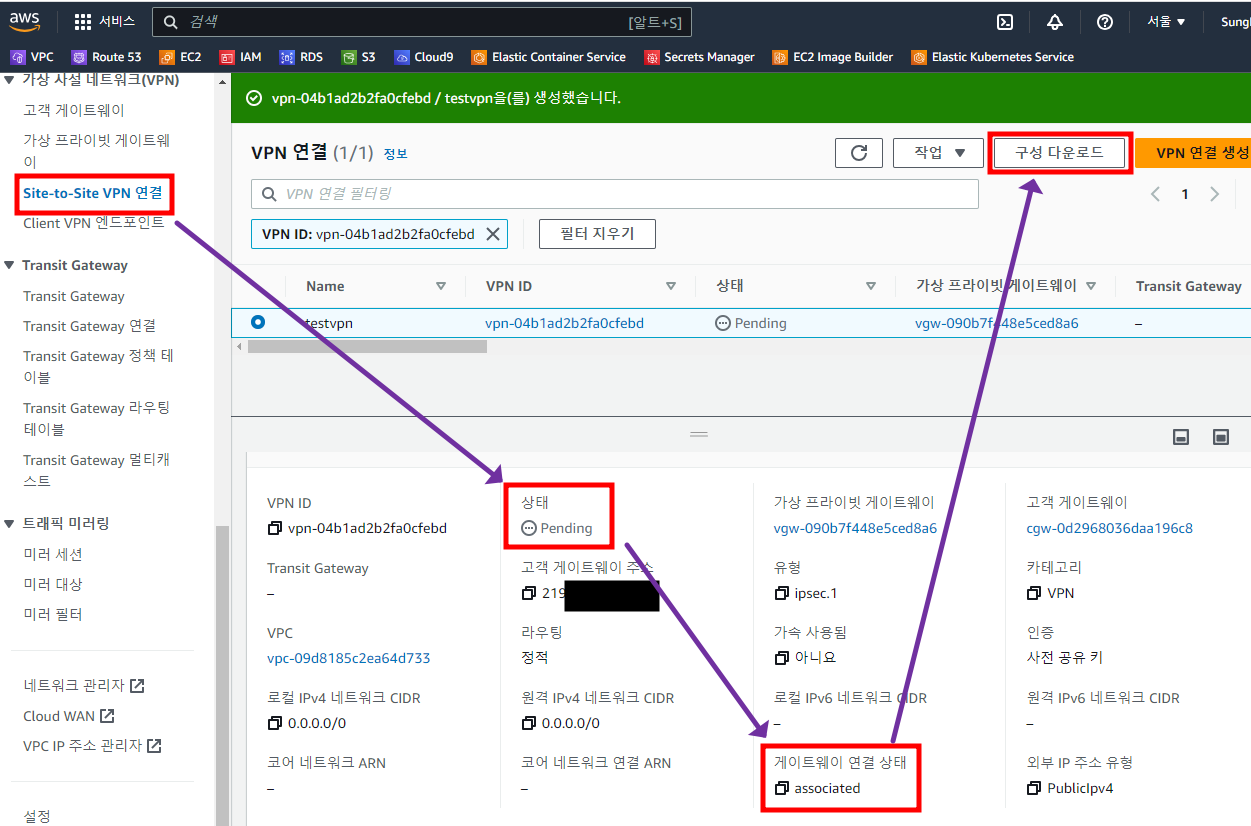1251x826 pixels.
Task: Open the notifications bell icon
Action: coord(1055,22)
